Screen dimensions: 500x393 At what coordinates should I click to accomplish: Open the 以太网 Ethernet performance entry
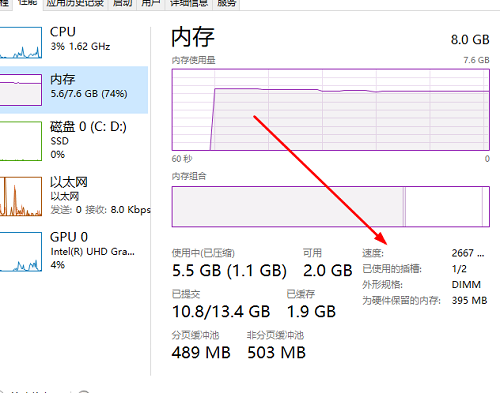pos(74,196)
